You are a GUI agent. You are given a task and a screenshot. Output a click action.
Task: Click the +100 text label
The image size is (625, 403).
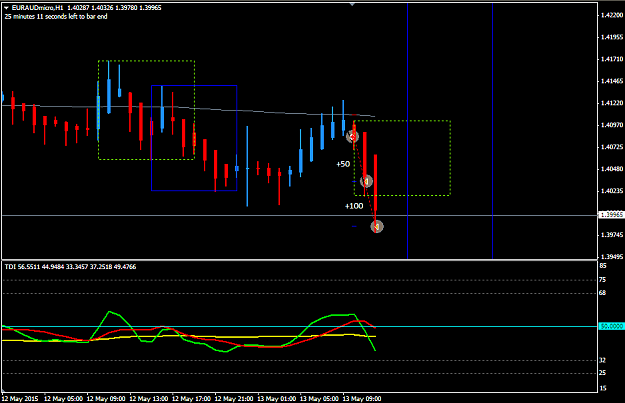point(354,206)
